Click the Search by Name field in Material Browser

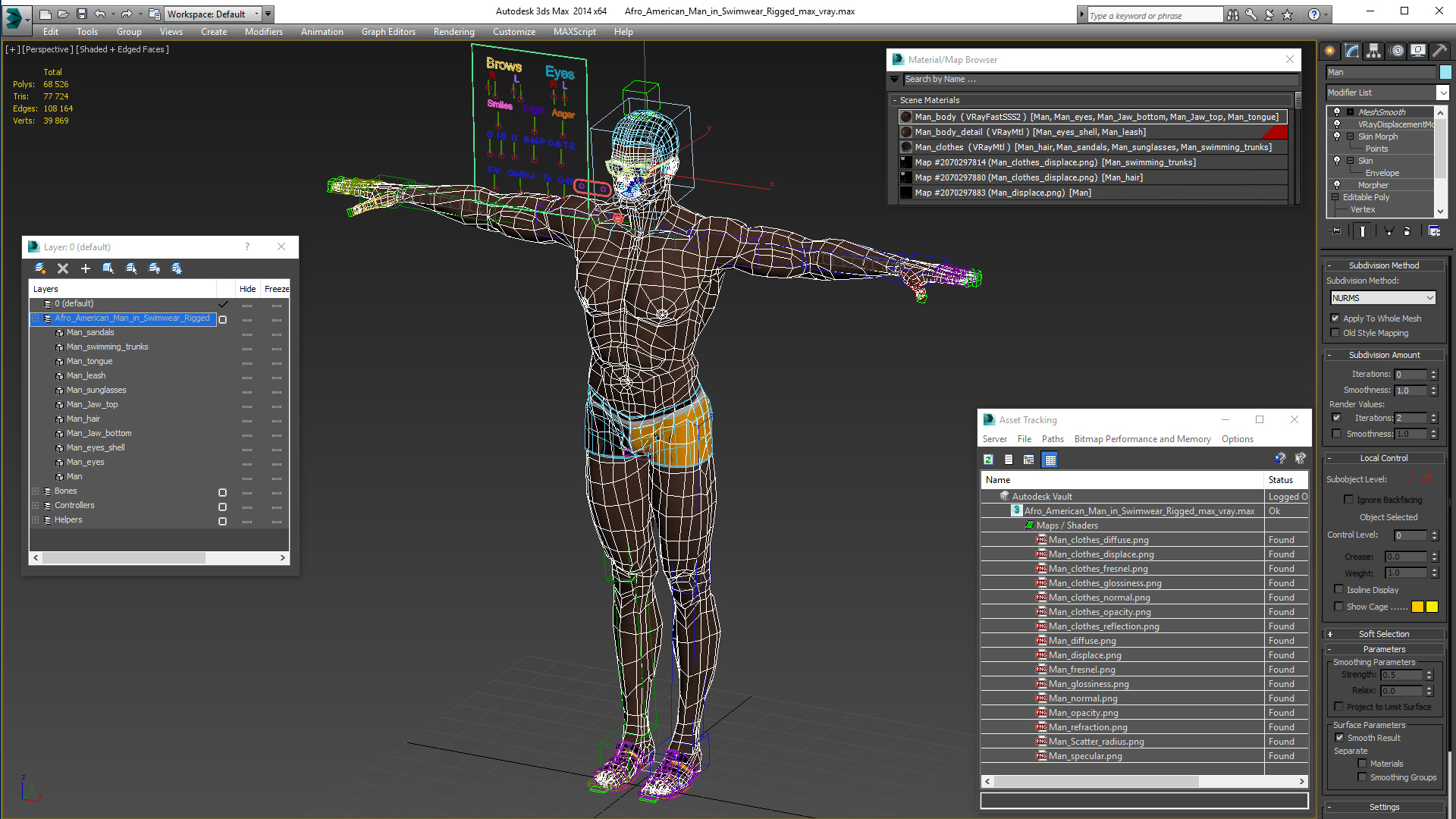1100,79
